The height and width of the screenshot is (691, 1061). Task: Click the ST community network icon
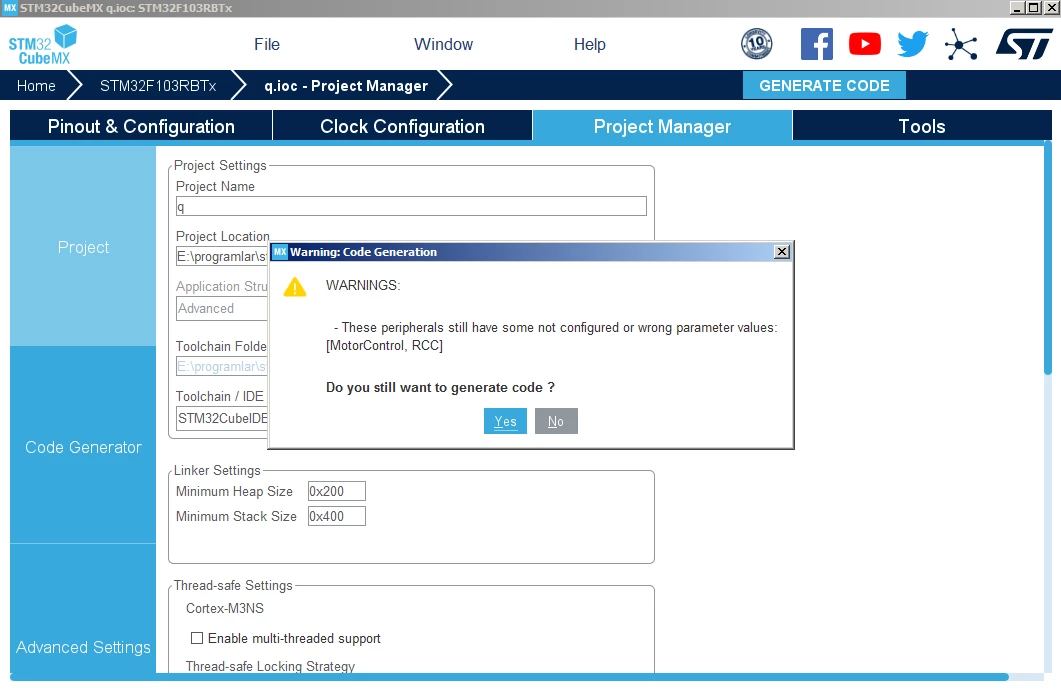click(x=961, y=45)
